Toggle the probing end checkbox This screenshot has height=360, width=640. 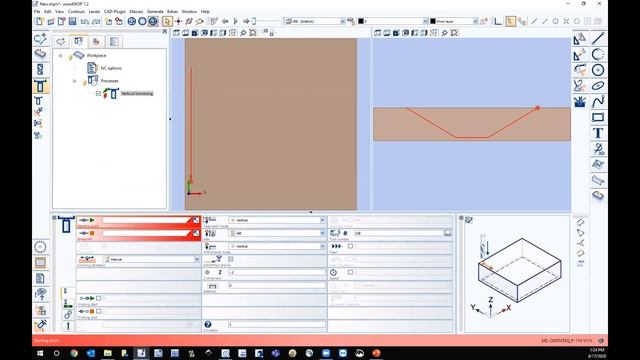[98, 311]
